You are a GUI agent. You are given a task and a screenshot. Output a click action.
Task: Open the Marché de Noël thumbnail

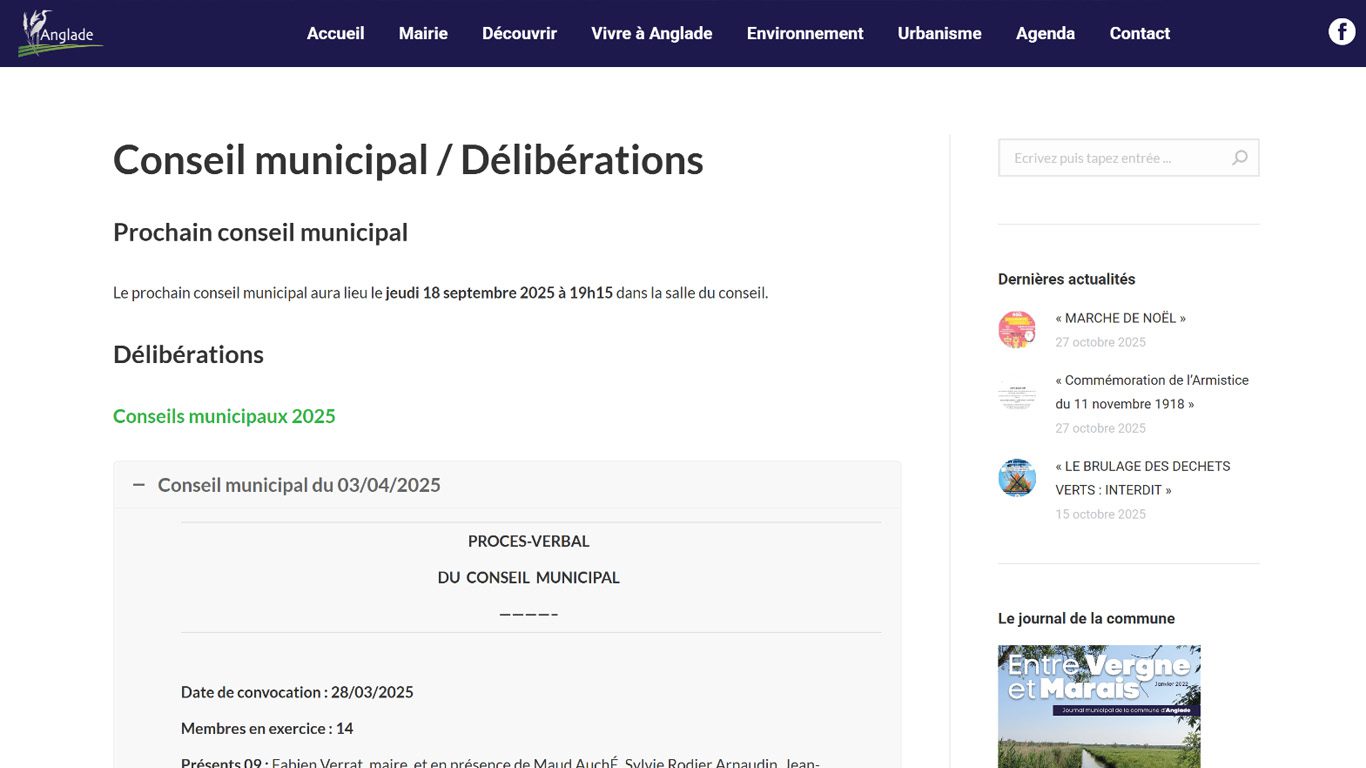click(x=1017, y=329)
